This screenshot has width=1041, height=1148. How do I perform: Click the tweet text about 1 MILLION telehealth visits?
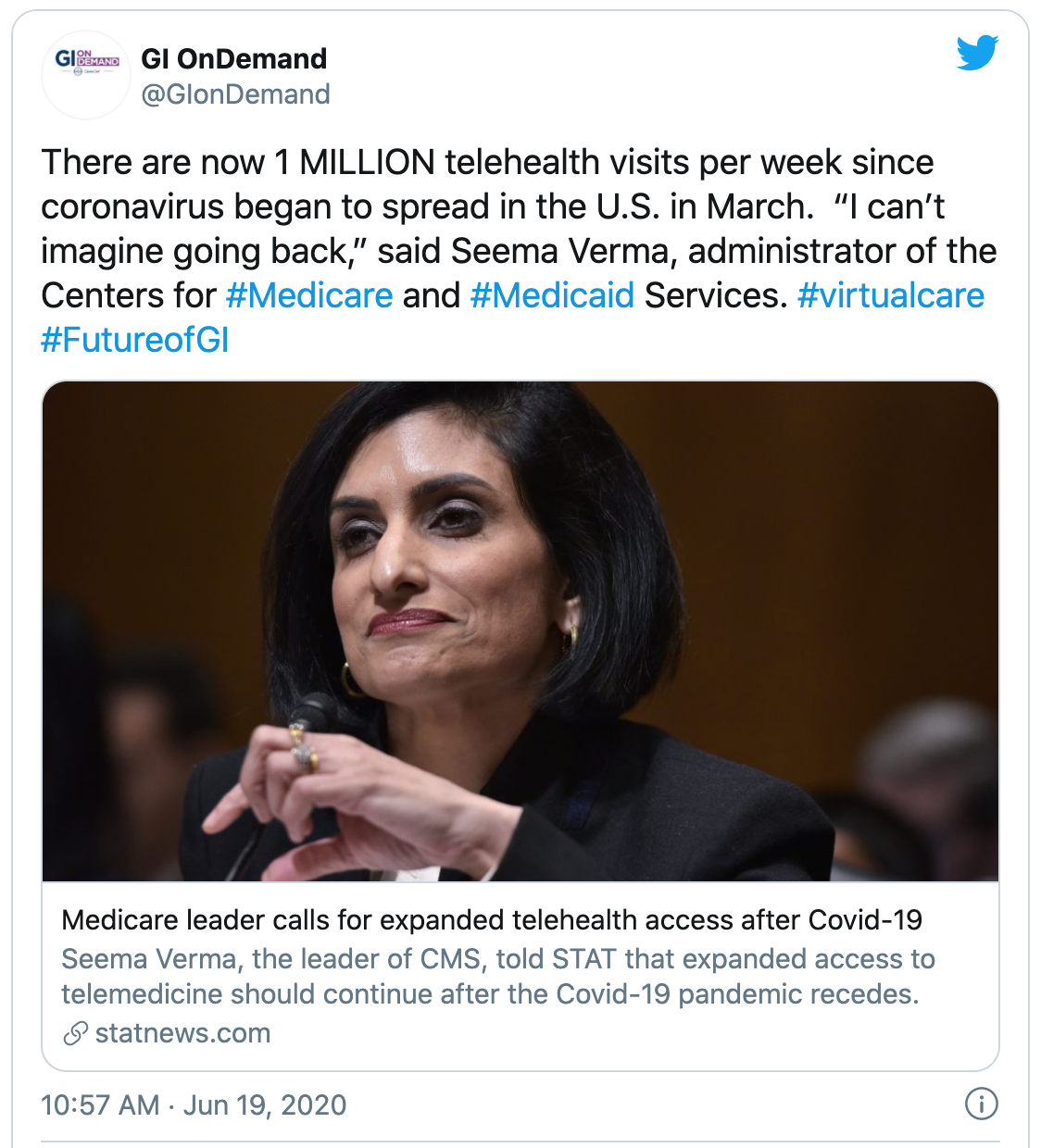(x=487, y=162)
